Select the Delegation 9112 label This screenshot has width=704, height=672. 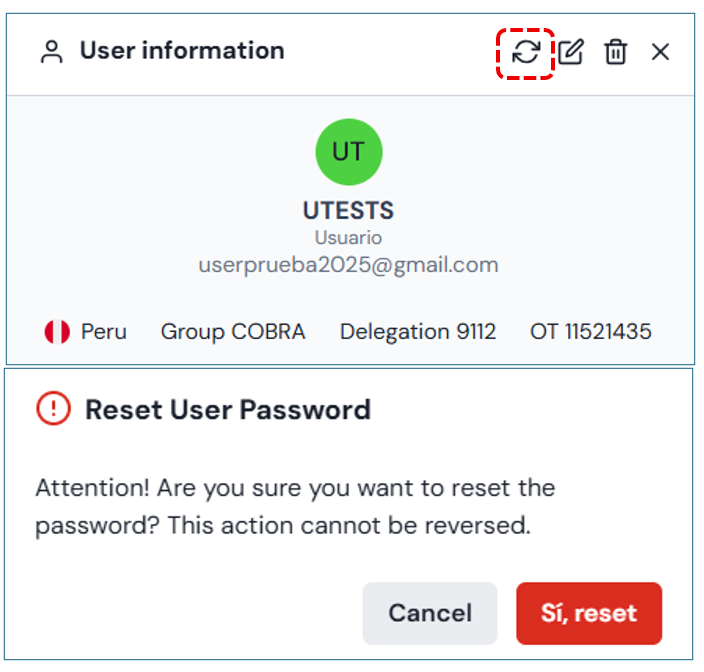418,331
